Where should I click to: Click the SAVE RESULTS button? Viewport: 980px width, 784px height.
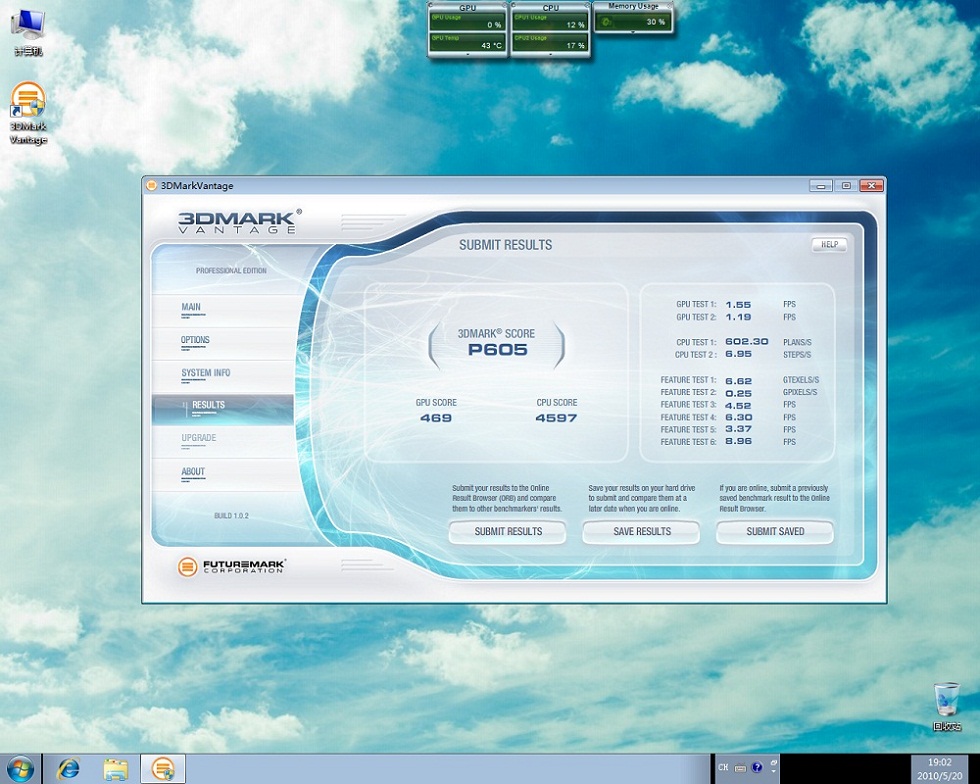coord(641,531)
